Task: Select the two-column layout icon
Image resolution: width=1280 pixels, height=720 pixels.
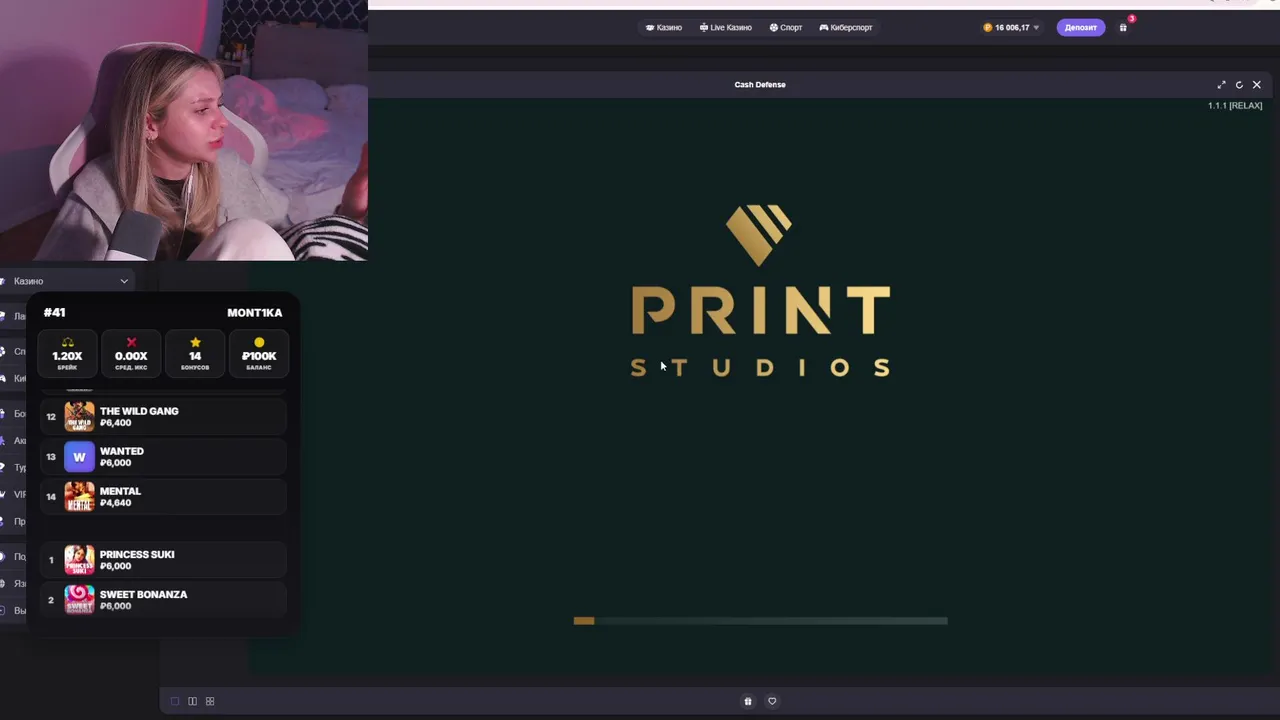Action: click(192, 701)
